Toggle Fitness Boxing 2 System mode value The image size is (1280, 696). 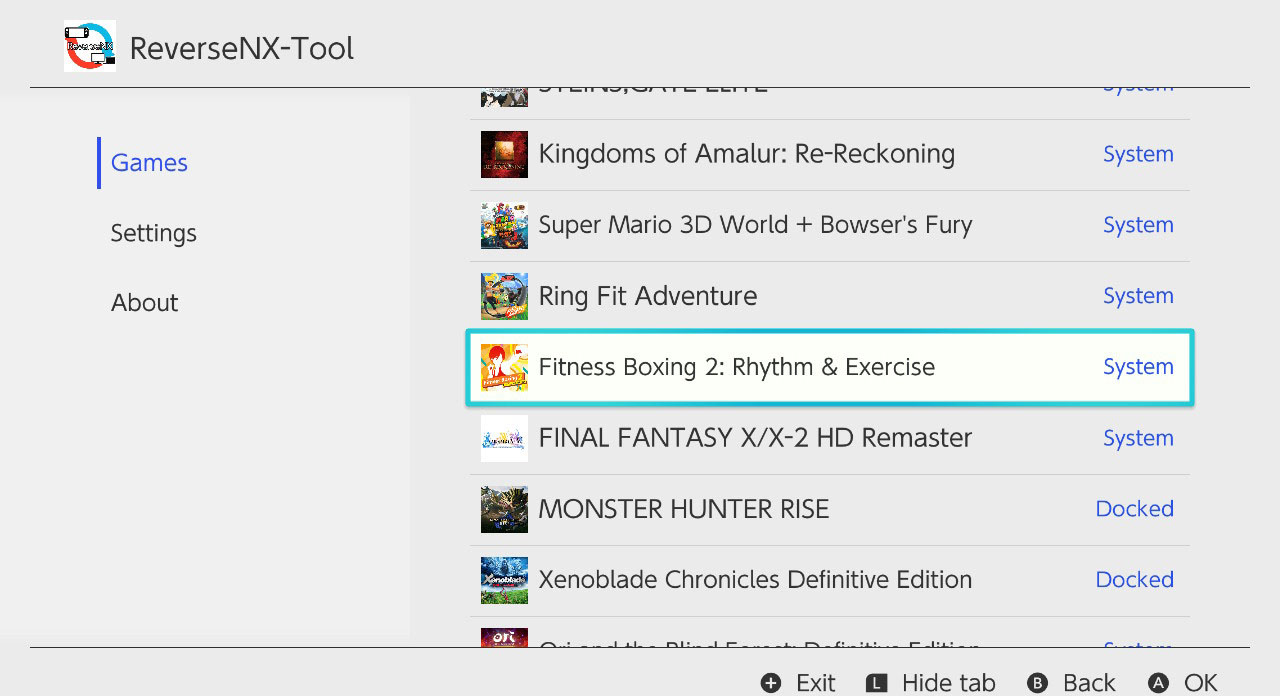[1138, 367]
